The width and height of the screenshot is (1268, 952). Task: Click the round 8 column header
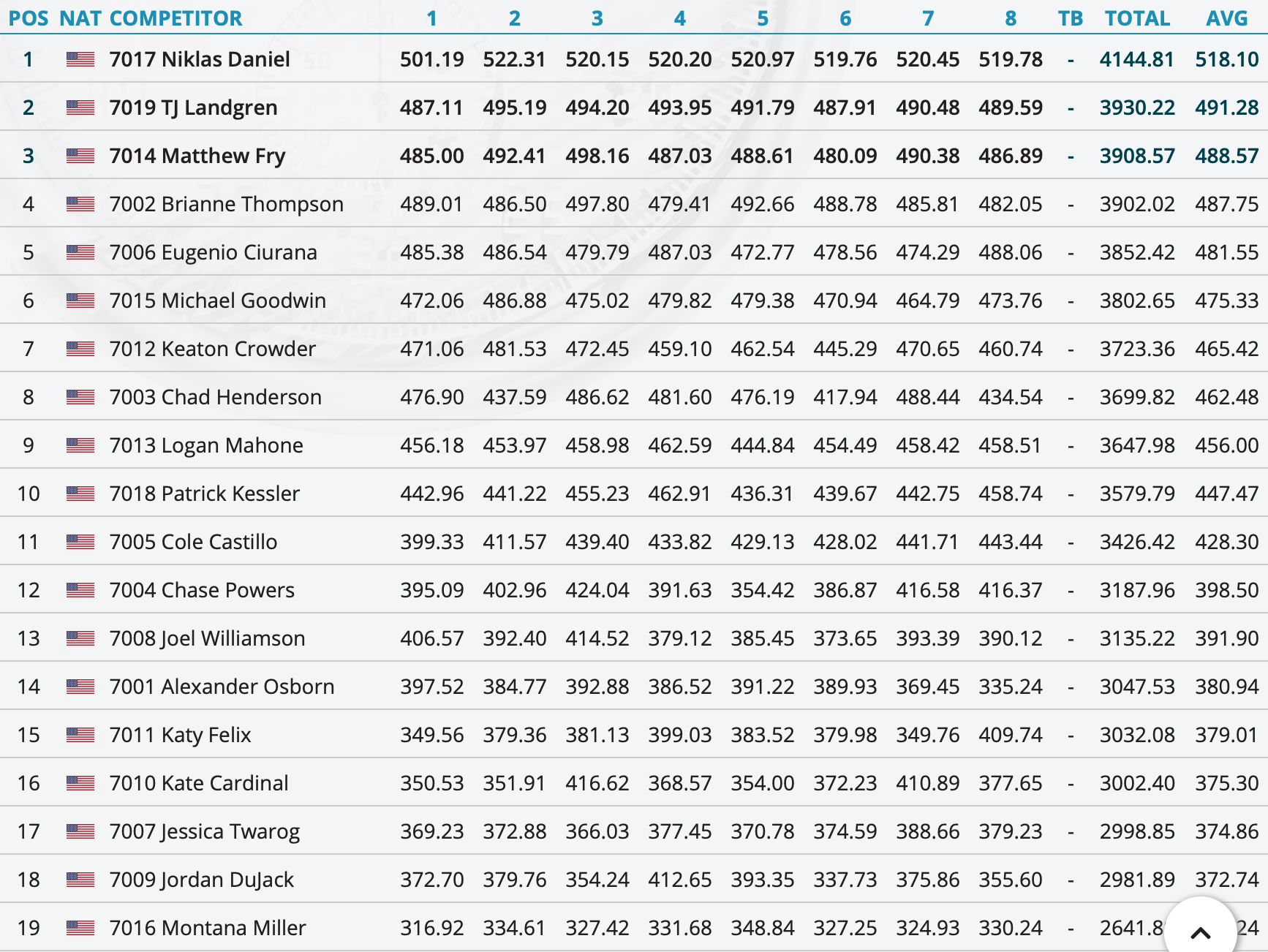click(1011, 18)
